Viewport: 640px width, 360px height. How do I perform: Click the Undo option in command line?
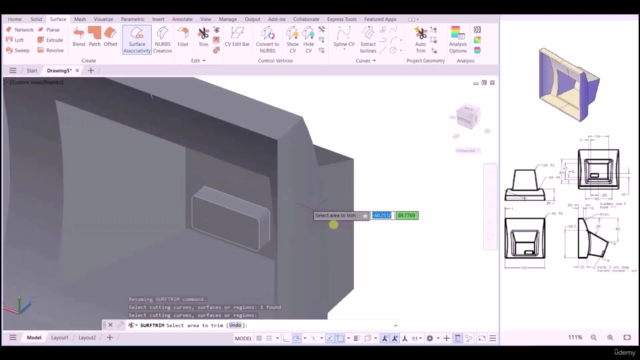tap(235, 325)
